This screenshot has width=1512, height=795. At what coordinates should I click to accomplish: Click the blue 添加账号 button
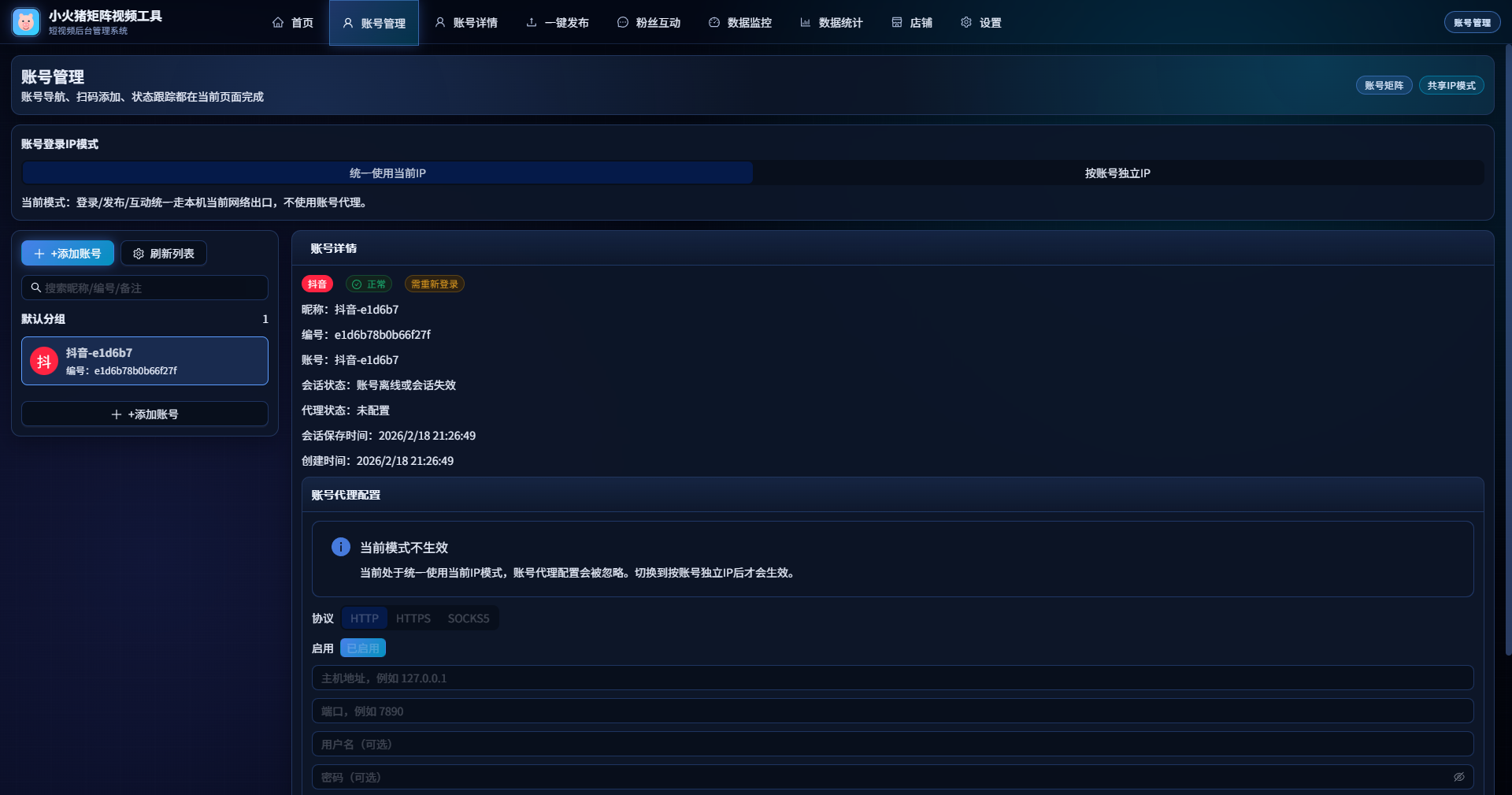68,254
